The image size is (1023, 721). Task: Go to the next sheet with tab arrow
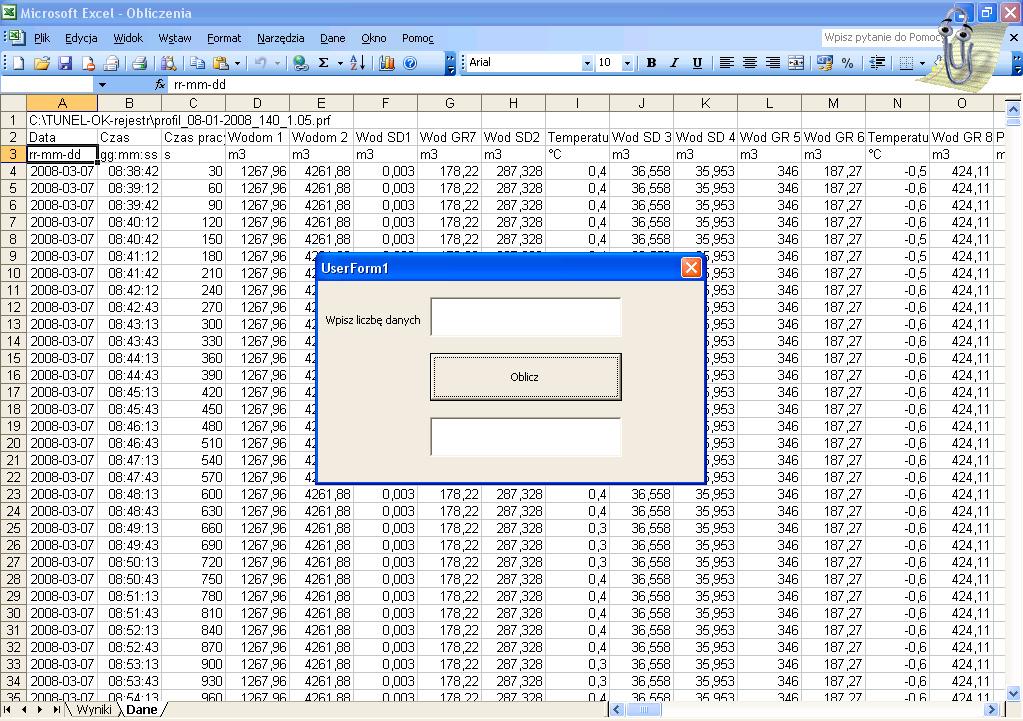40,709
